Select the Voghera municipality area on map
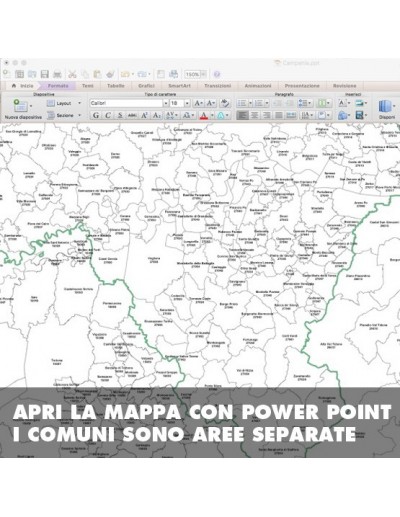 click(154, 260)
